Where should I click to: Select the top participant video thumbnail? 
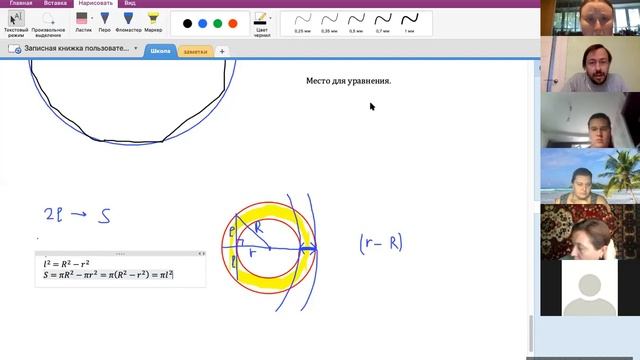590,18
